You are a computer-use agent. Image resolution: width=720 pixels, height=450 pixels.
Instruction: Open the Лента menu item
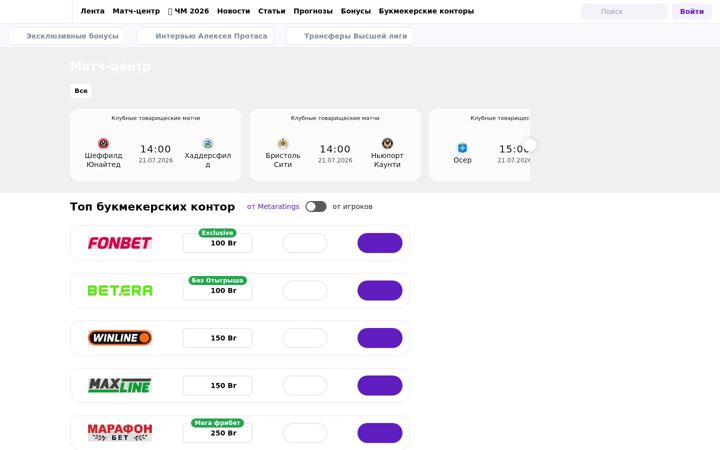(92, 11)
